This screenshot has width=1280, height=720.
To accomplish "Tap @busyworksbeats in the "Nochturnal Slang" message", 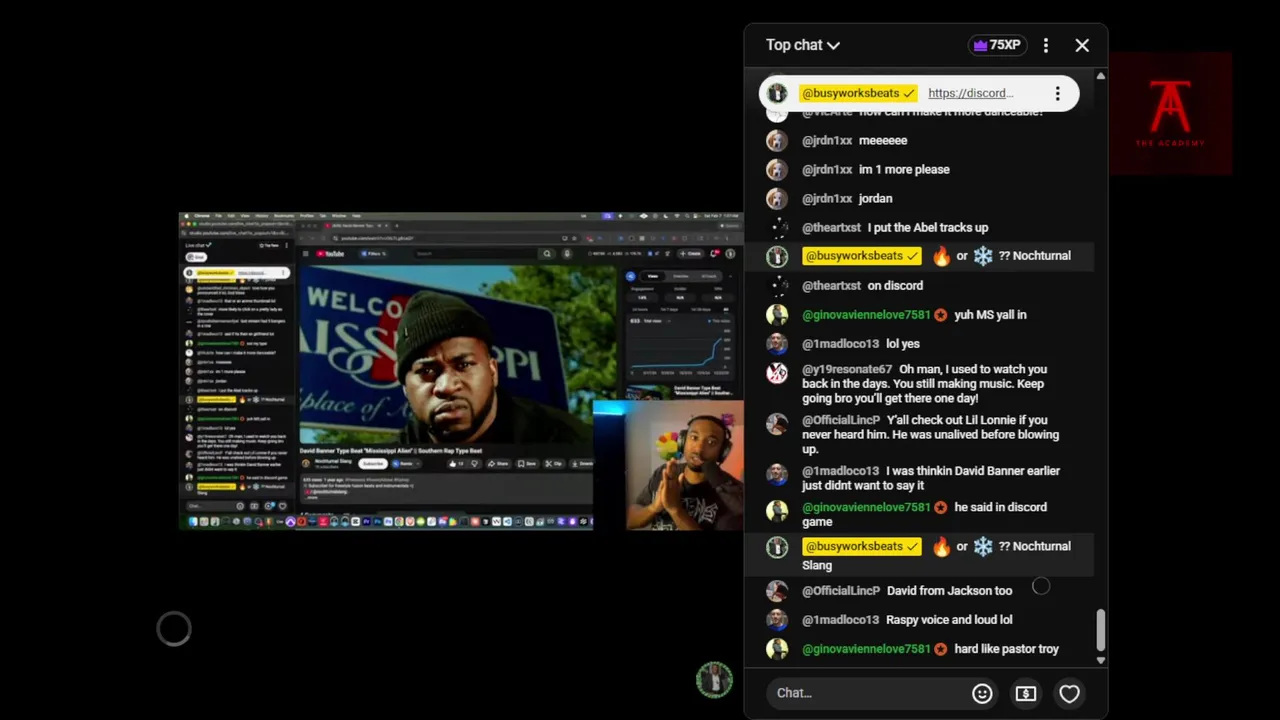I will click(861, 547).
